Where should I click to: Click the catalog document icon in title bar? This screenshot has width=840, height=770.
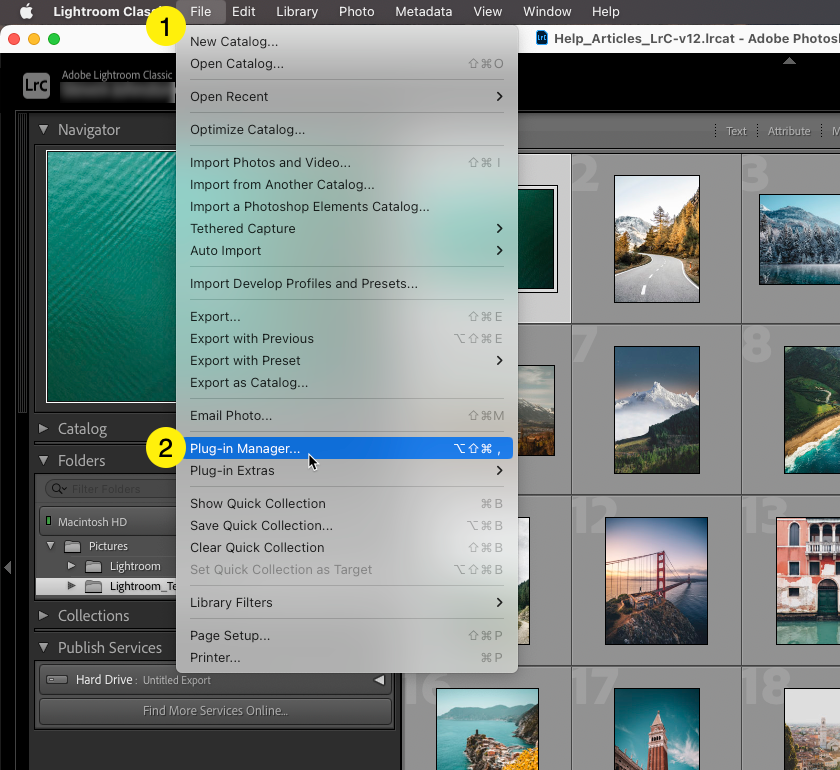pos(542,38)
